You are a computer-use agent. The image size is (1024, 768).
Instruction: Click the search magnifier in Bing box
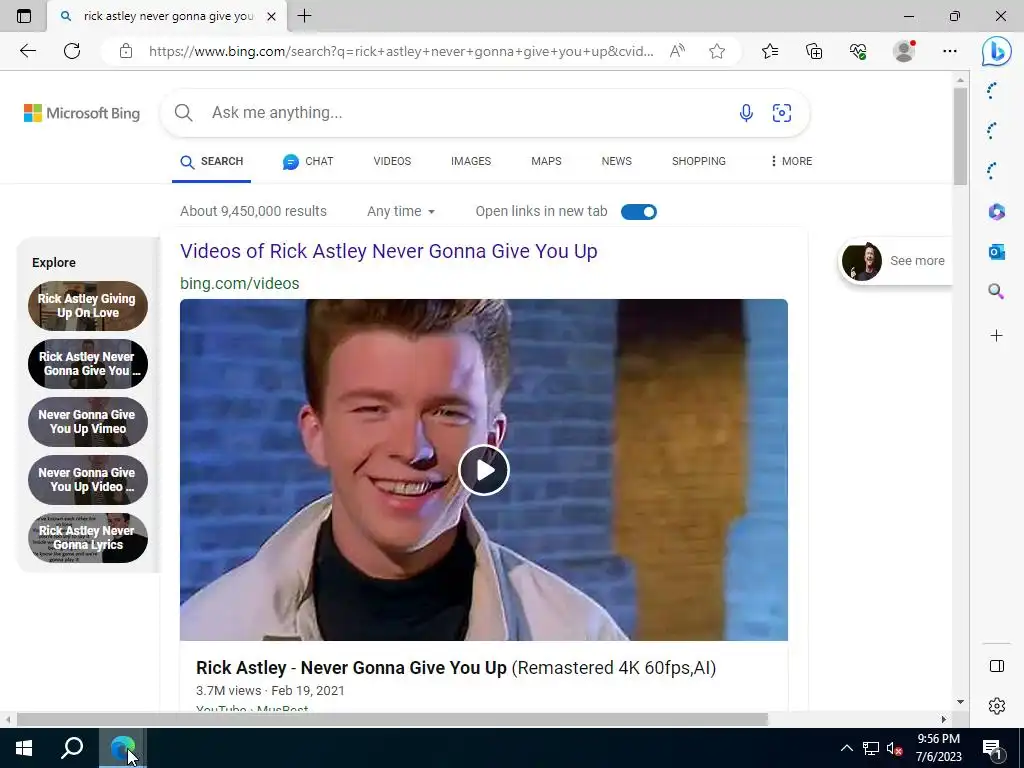[x=184, y=113]
